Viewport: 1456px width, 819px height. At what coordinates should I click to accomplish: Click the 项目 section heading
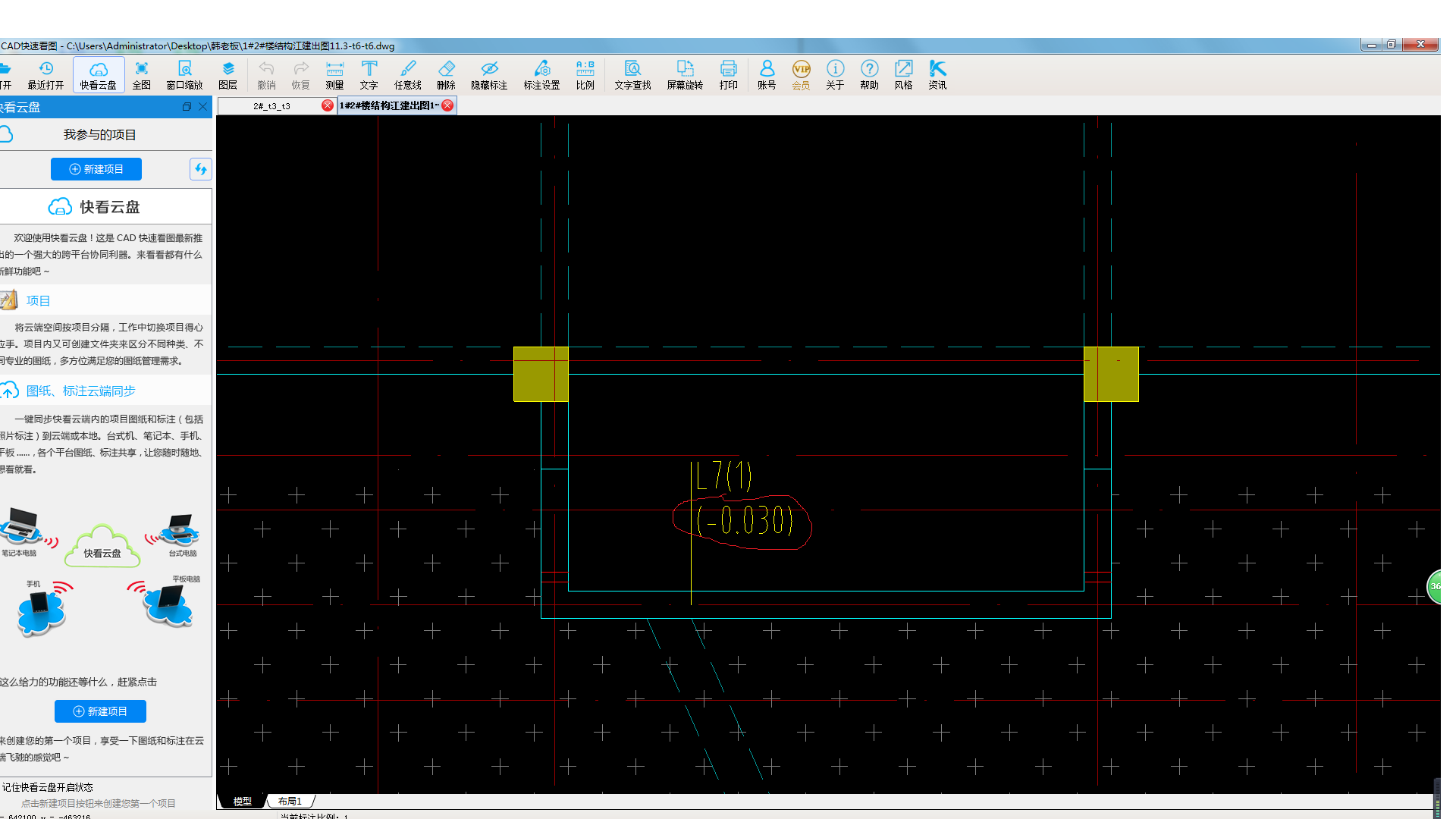point(38,301)
